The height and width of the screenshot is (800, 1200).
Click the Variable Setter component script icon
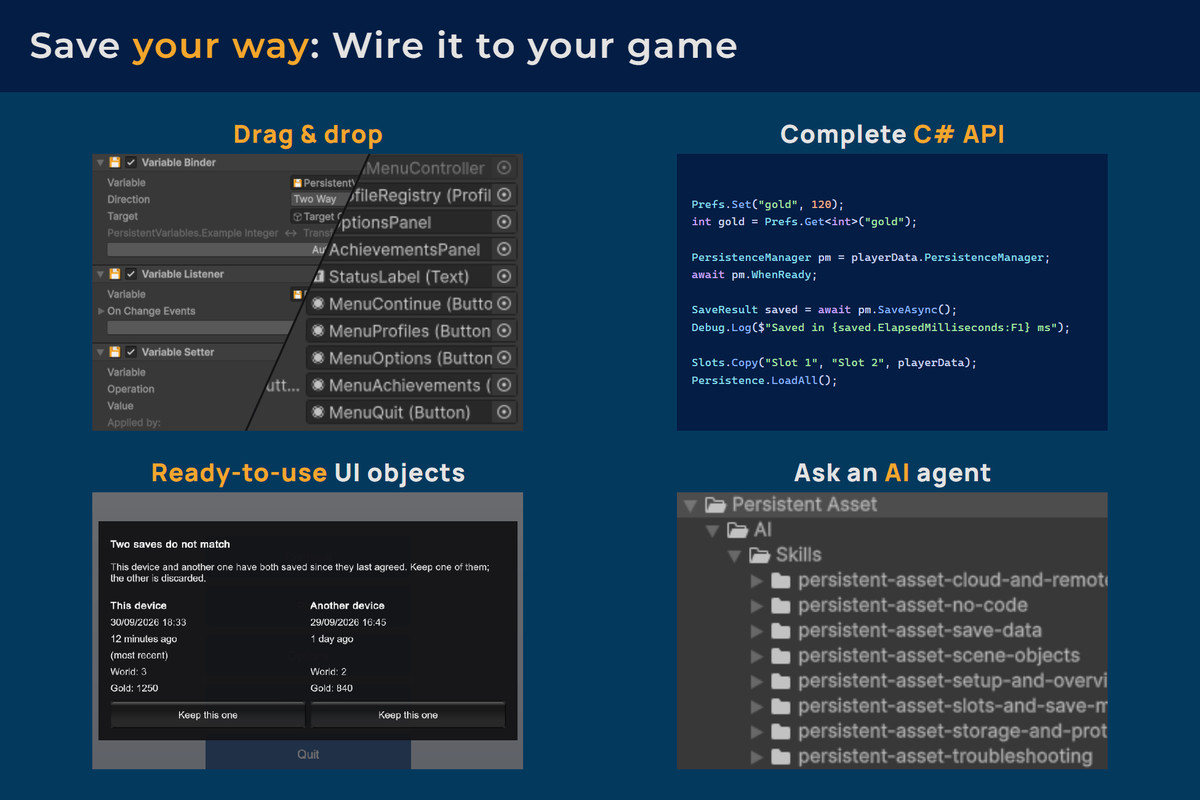115,352
